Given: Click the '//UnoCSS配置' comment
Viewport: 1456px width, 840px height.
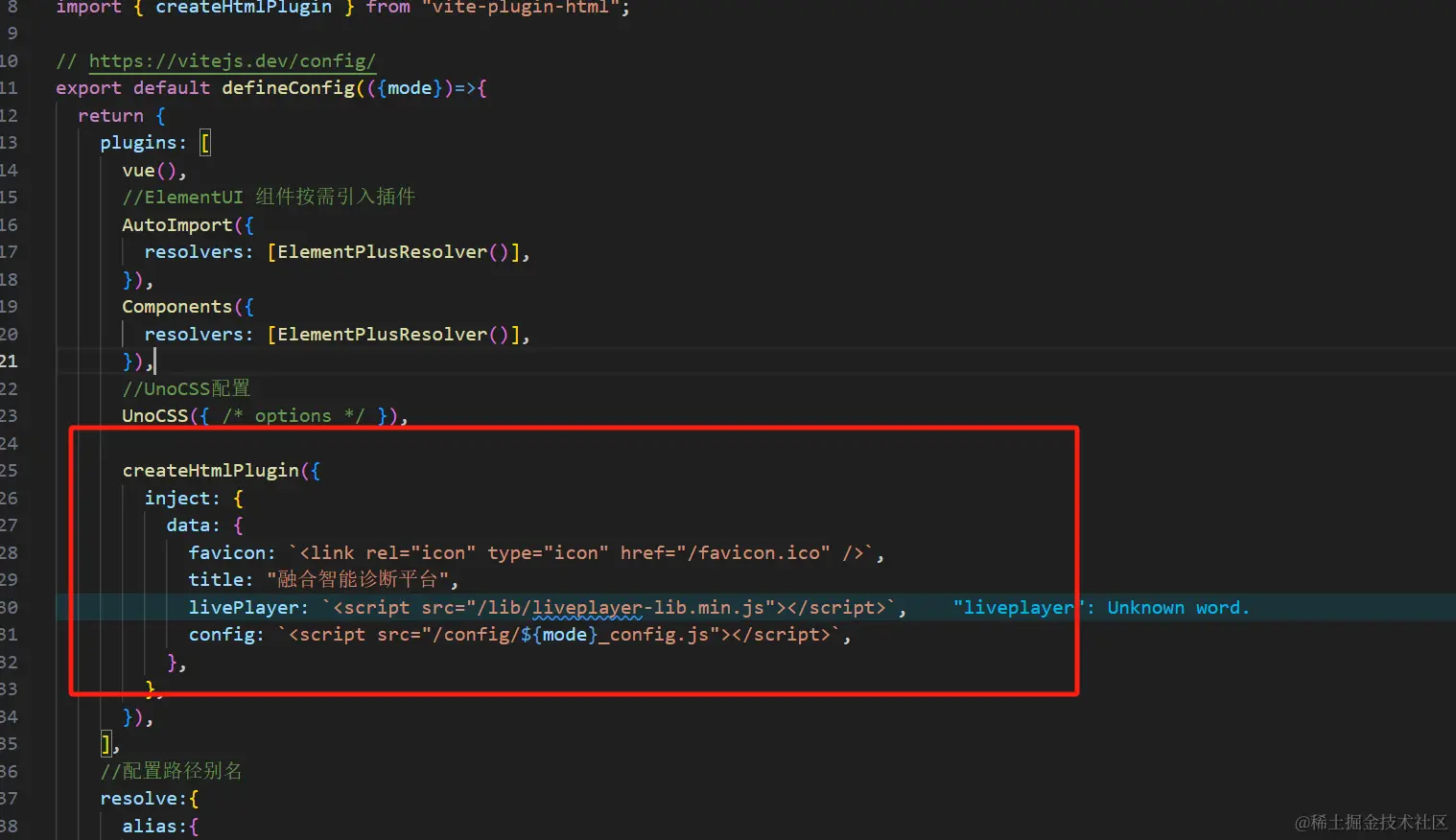Looking at the screenshot, I should (186, 389).
